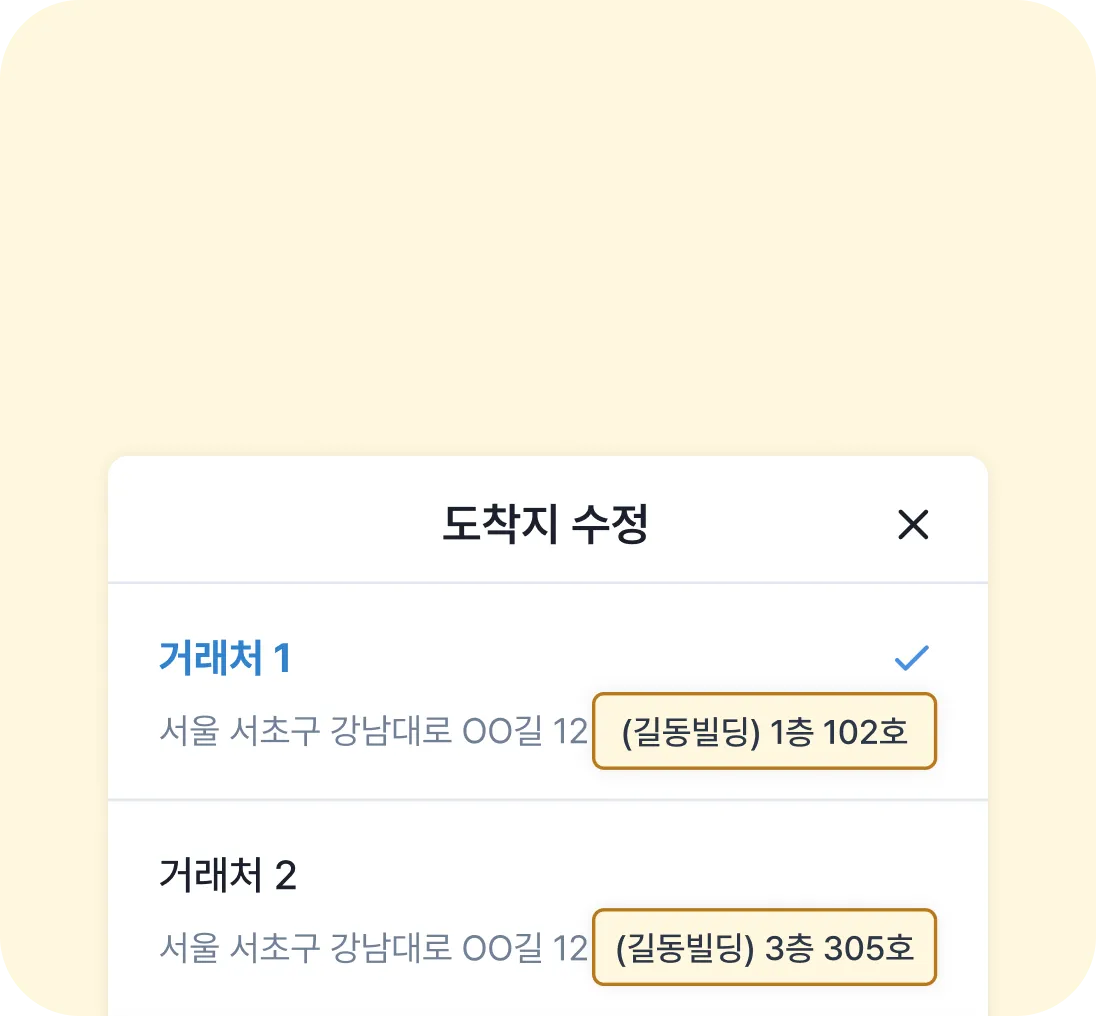1096x1016 pixels.
Task: Click 1층 in the first address detail
Action: 791,732
